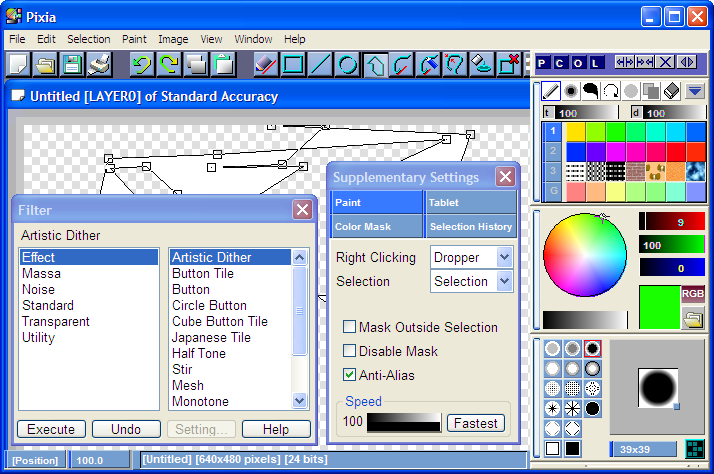Select the straight line tool
Image resolution: width=714 pixels, height=474 pixels.
click(320, 64)
